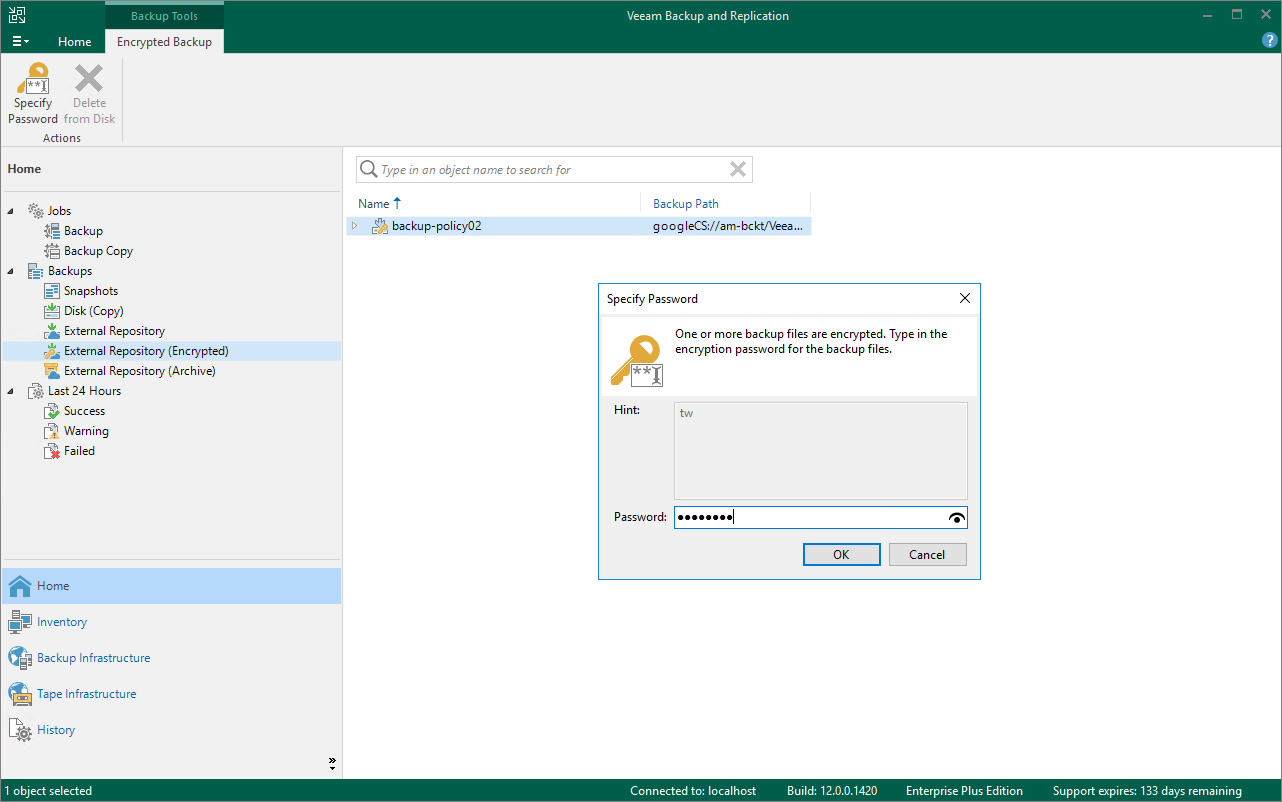Confirm the password with OK
1282x802 pixels.
pos(842,554)
